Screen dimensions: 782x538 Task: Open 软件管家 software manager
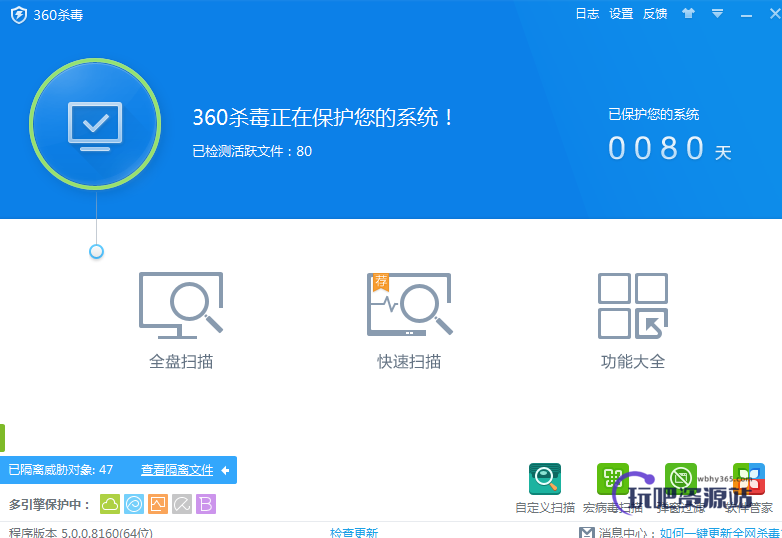[749, 488]
